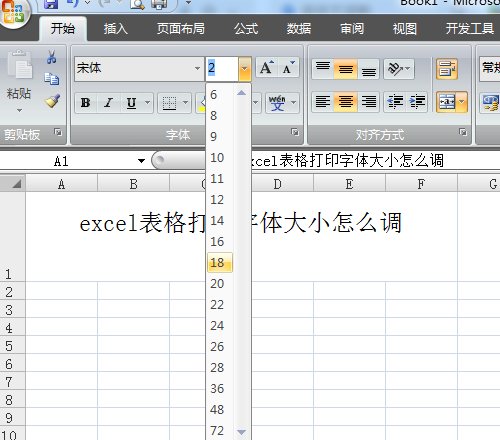Customize quick access toolbar dropdown
Viewport: 500px width, 440px height.
pos(189,3)
